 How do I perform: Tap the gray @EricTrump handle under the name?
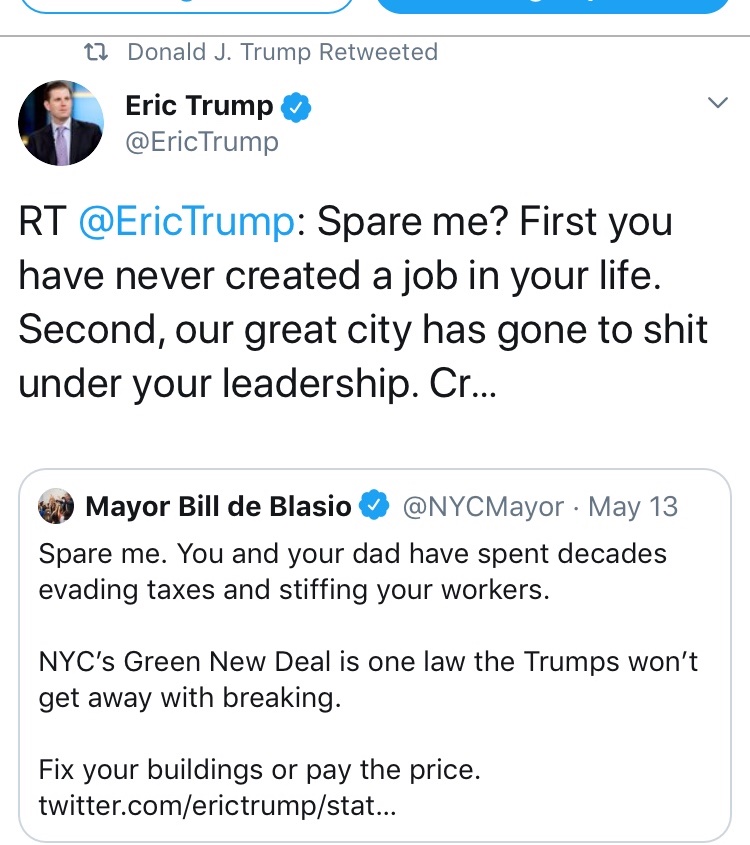pos(201,142)
